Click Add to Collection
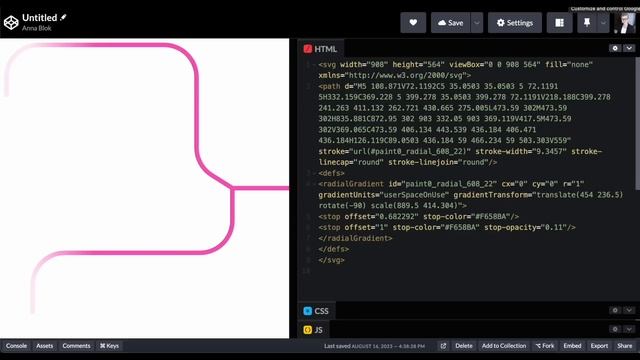Screen dimensions: 640x360 click(x=504, y=346)
